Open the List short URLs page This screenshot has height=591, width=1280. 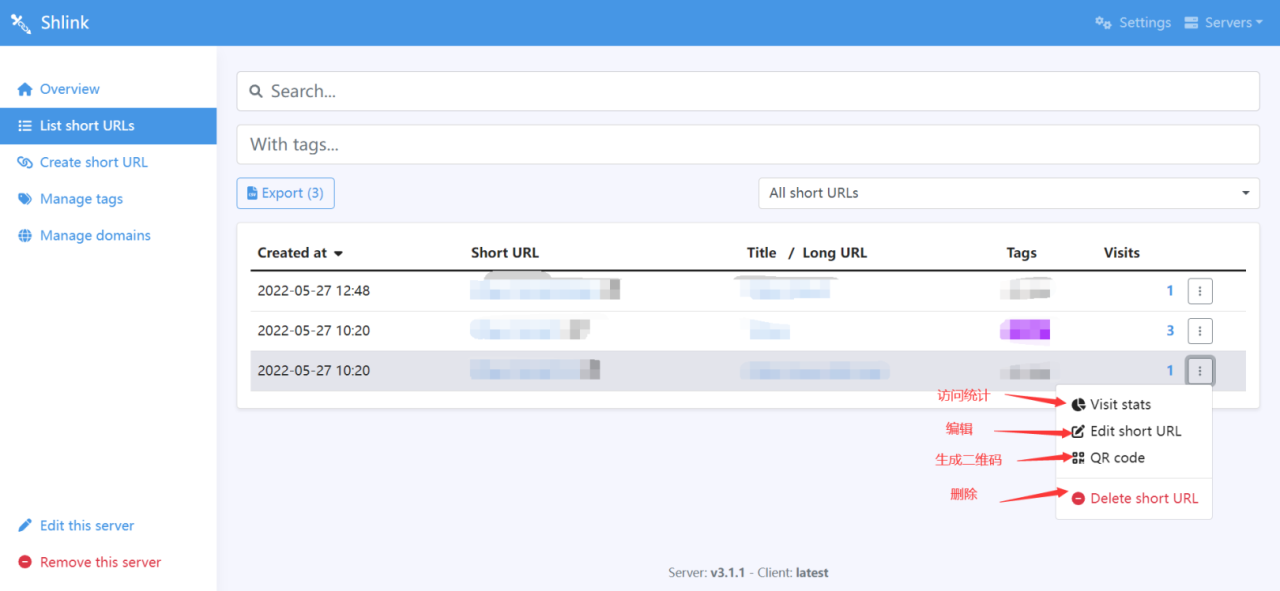click(x=87, y=126)
